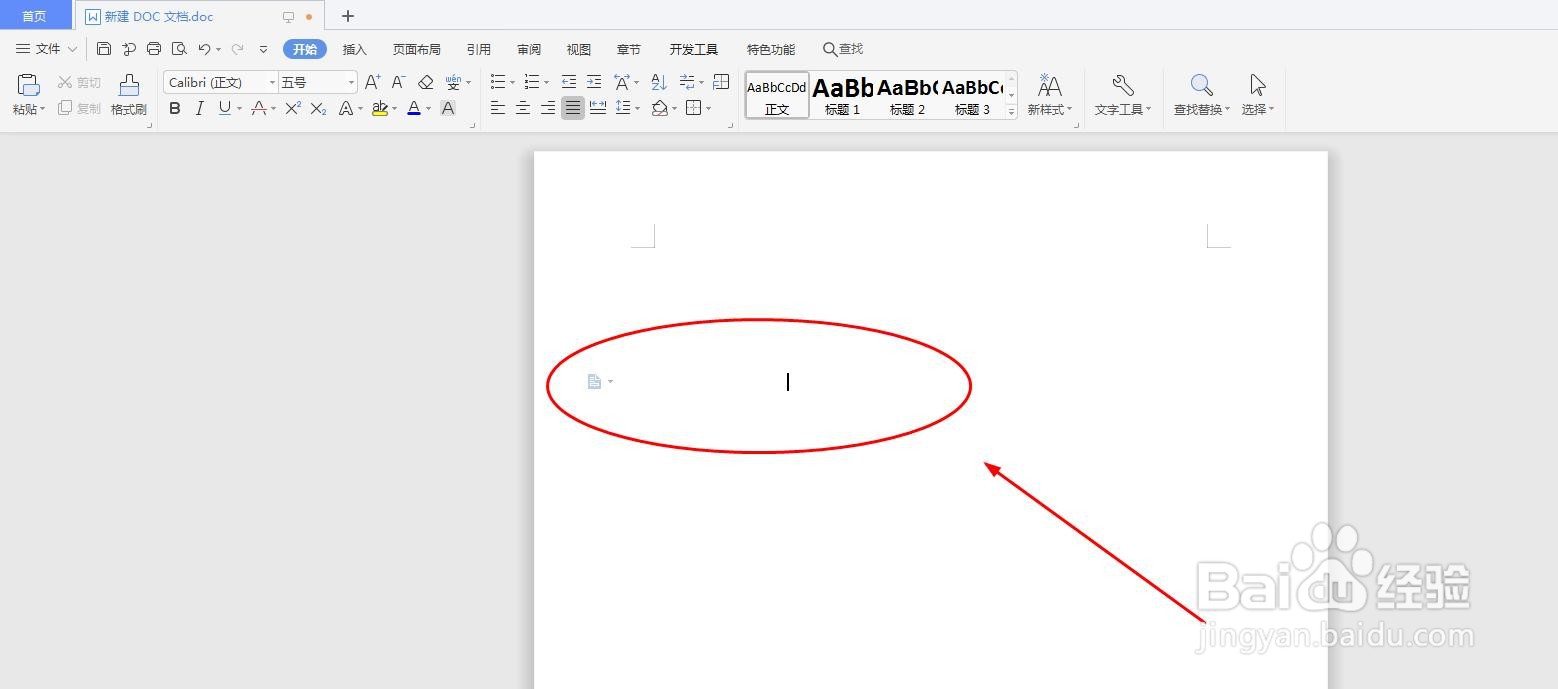Select the 新样式 (New Style) icon
This screenshot has height=689, width=1558.
pos(1048,95)
